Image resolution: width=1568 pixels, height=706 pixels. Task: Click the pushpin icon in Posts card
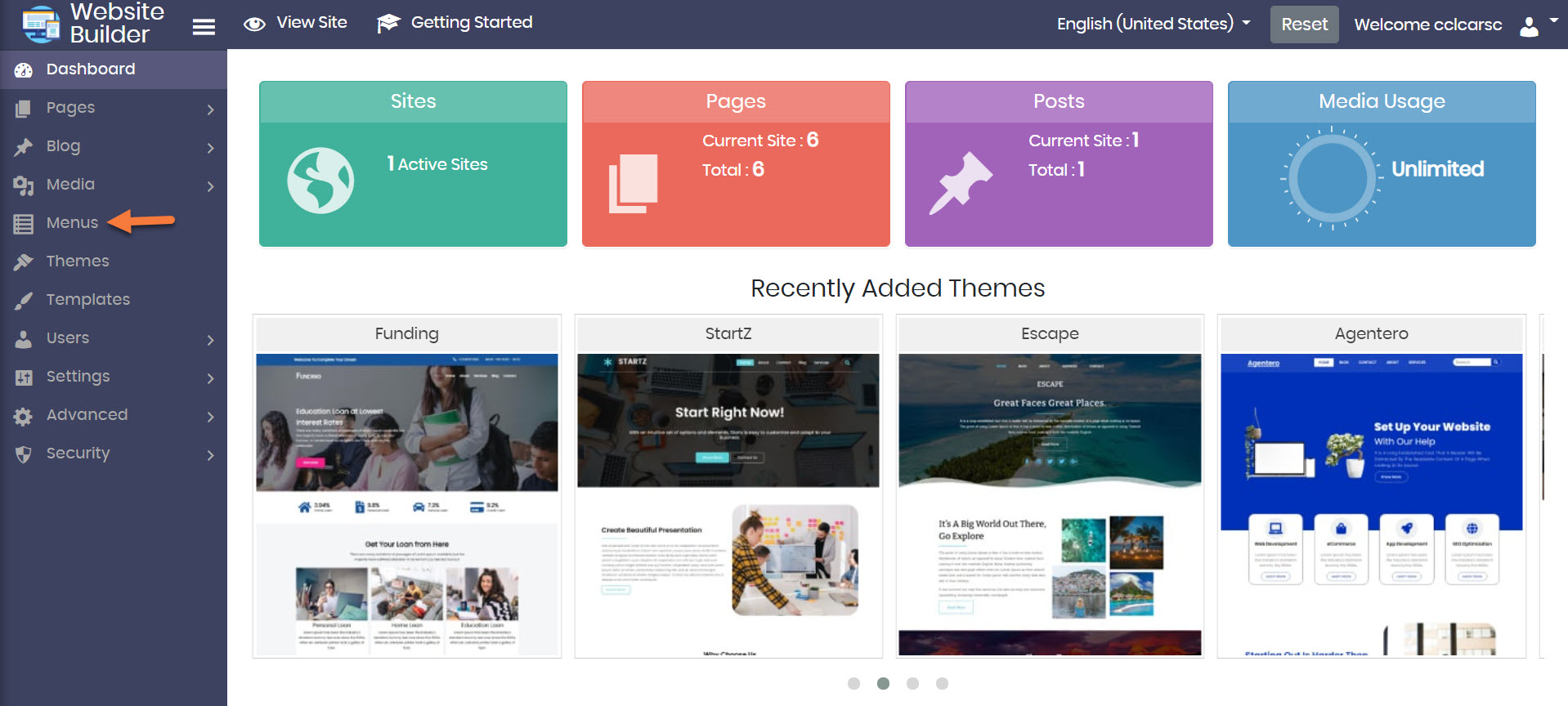tap(960, 183)
